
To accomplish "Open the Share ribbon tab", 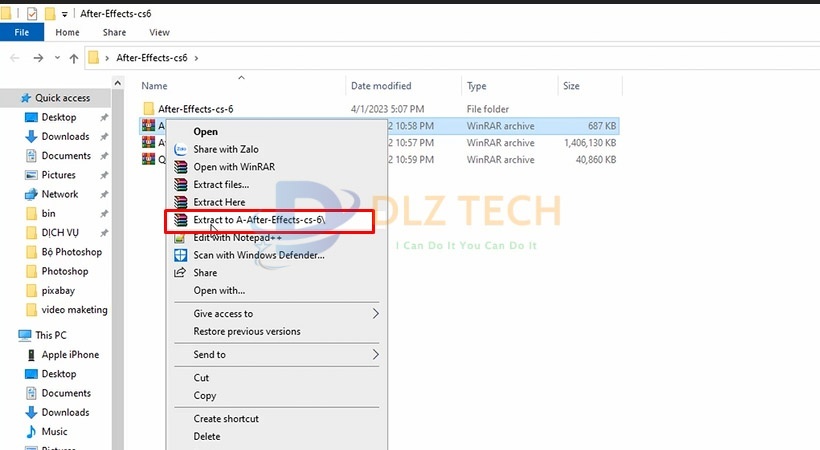I will coord(114,32).
